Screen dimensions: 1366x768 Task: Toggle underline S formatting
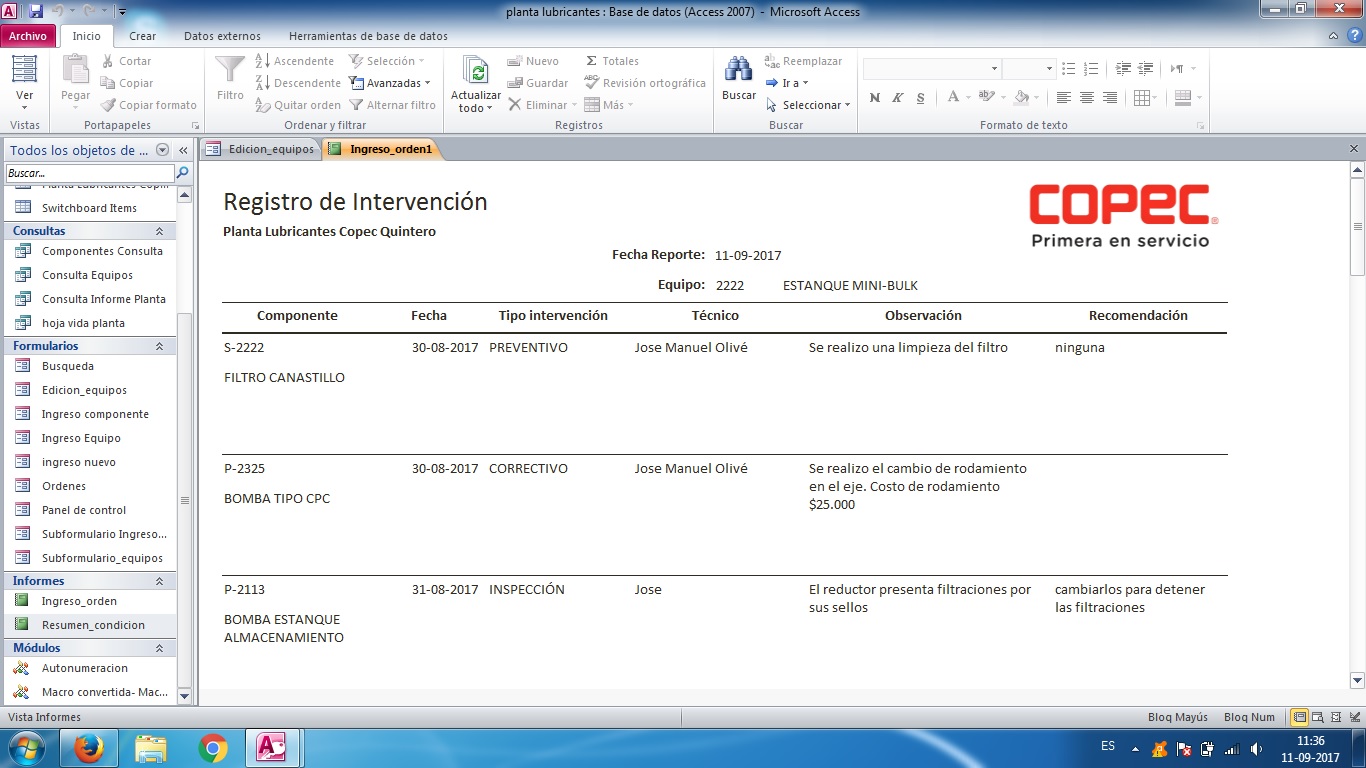coord(919,97)
